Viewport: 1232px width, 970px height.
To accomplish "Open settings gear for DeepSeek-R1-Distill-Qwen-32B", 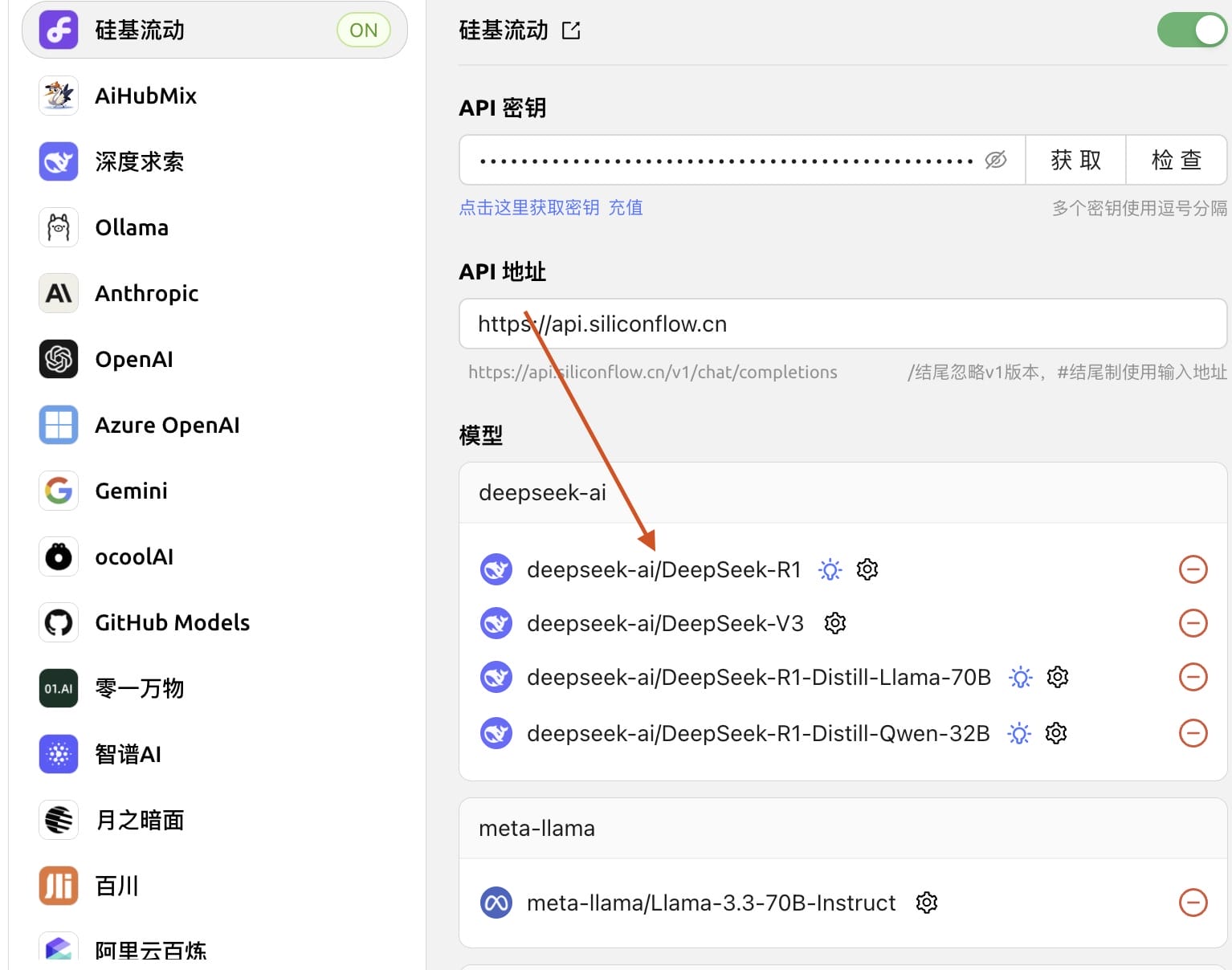I will coord(1056,733).
